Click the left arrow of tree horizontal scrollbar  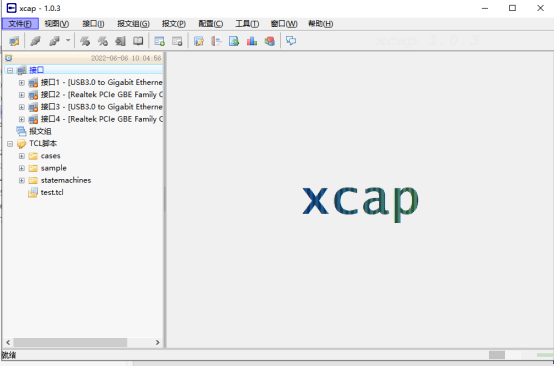coord(8,342)
